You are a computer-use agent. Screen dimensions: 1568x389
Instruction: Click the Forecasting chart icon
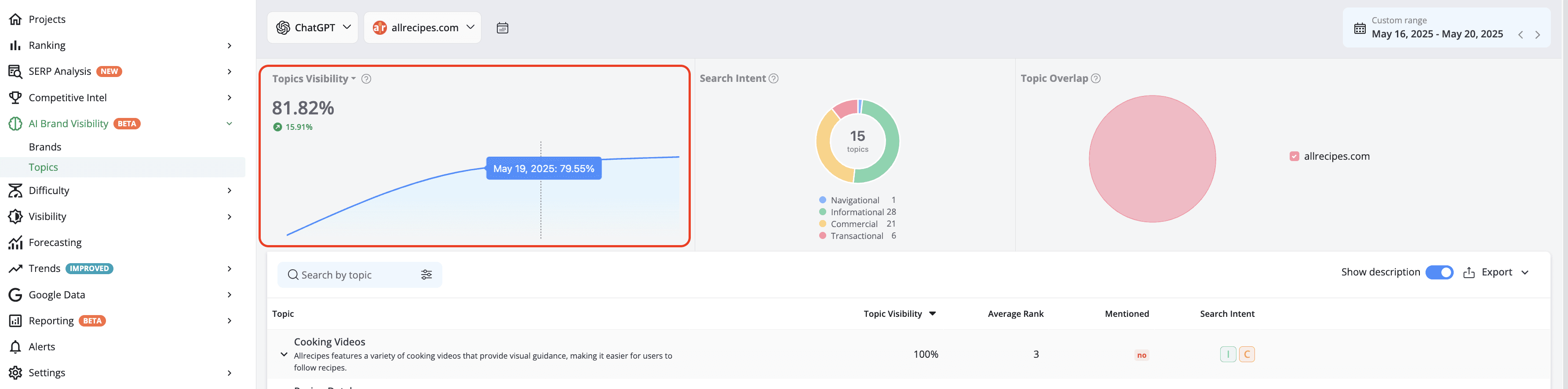tap(15, 242)
